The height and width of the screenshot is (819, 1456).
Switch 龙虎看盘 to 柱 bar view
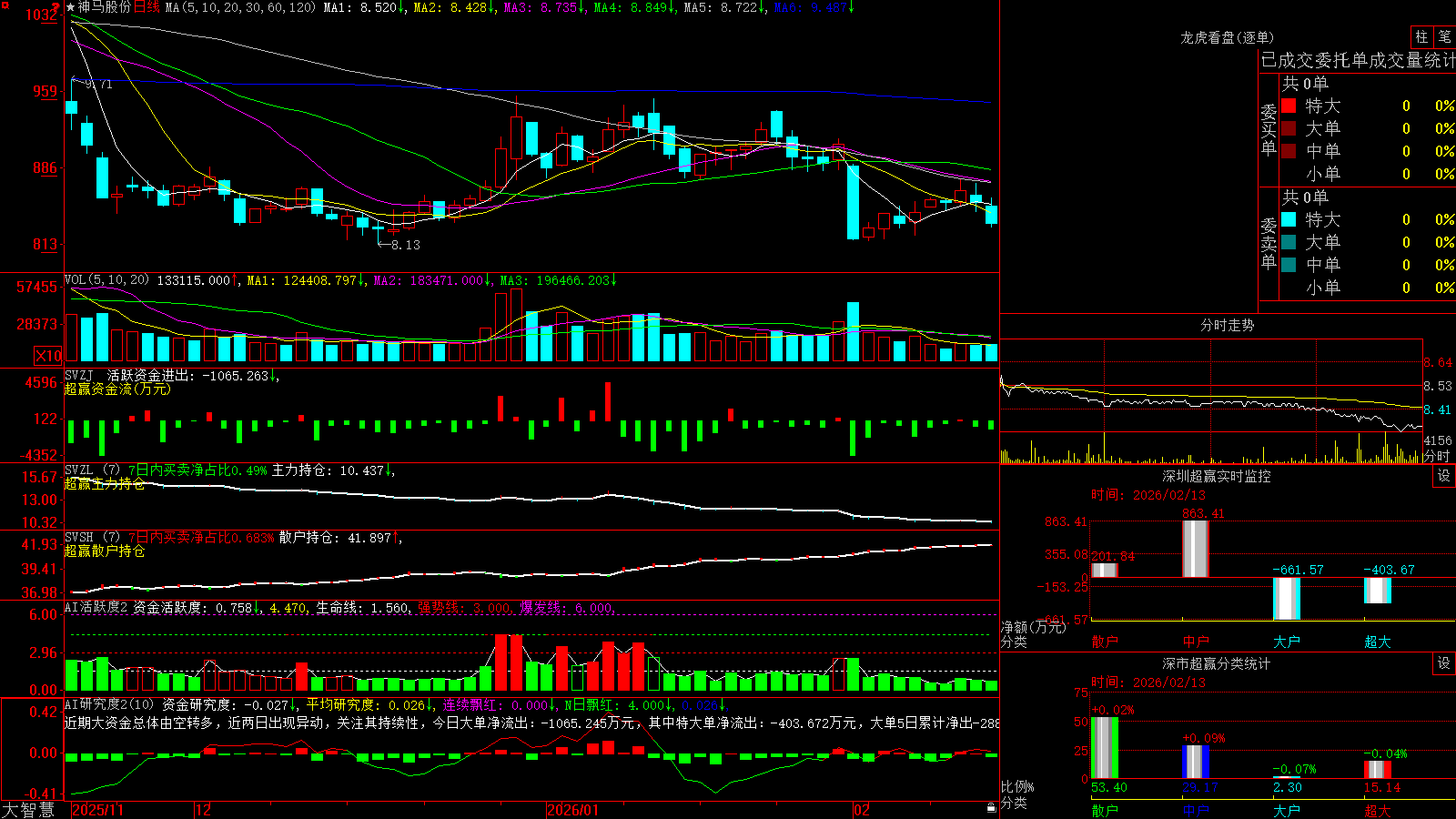coord(1421,37)
